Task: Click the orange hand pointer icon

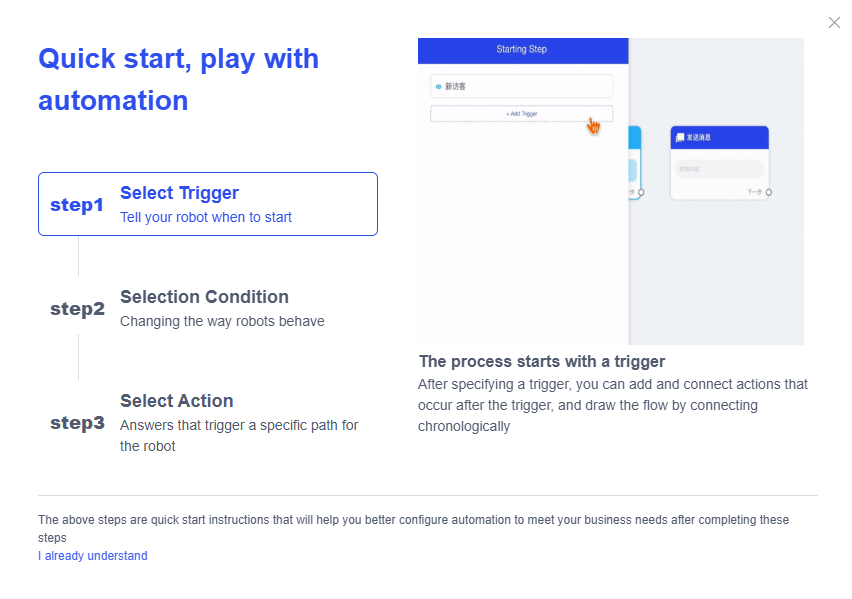Action: 593,125
